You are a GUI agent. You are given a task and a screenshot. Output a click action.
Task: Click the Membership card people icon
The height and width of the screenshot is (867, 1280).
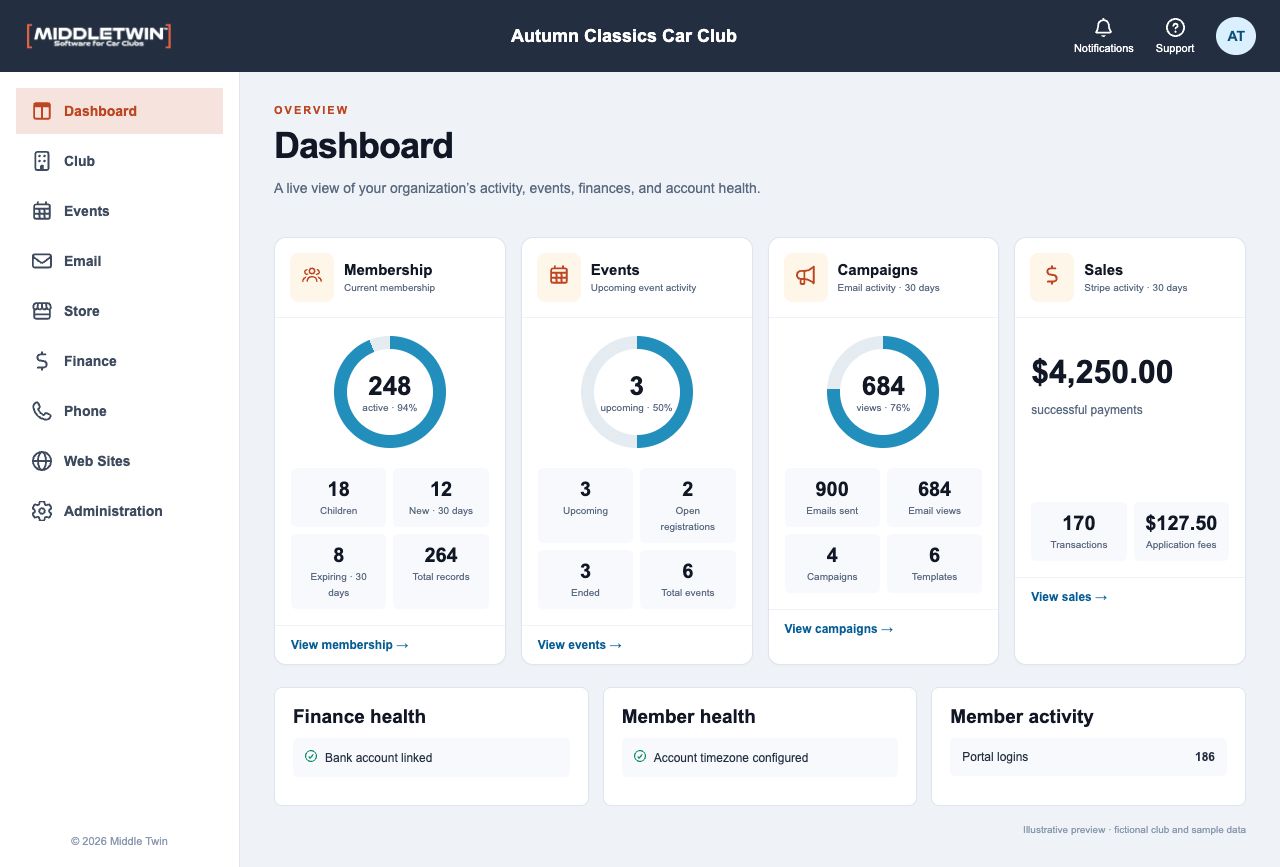[x=312, y=276]
